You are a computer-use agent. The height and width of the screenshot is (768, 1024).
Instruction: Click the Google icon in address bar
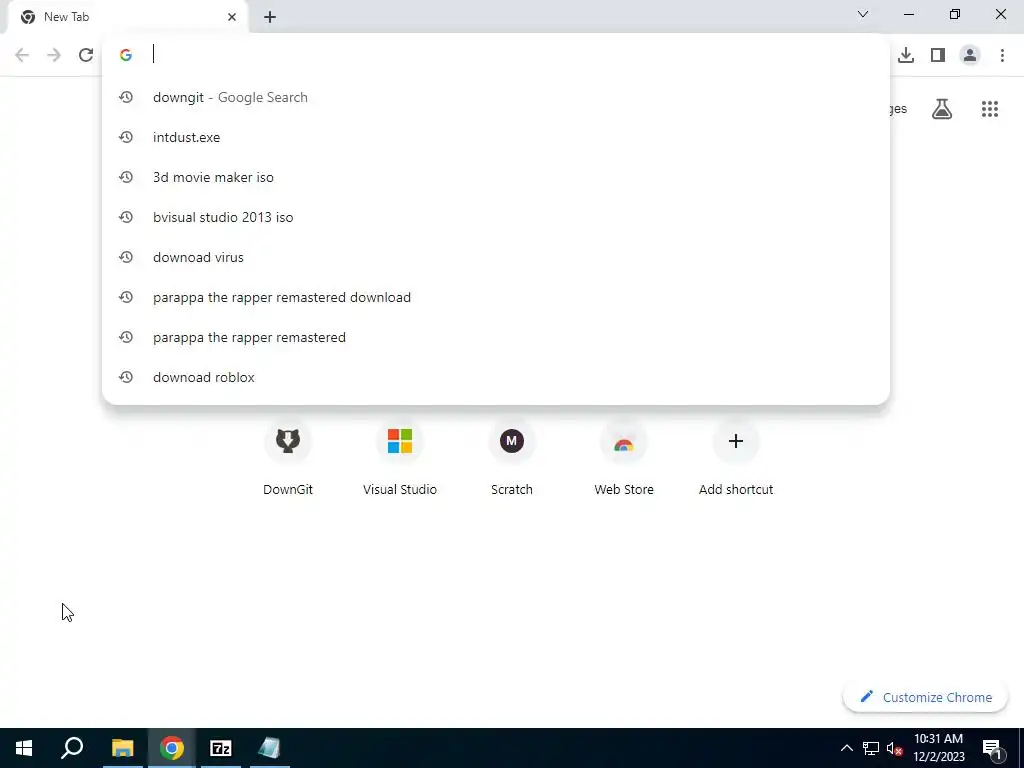pyautogui.click(x=126, y=55)
